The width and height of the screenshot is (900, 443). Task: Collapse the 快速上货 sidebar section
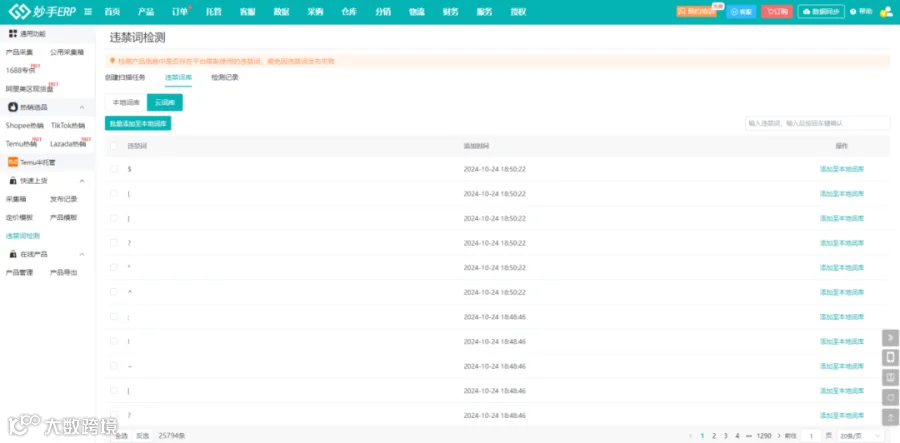point(82,181)
